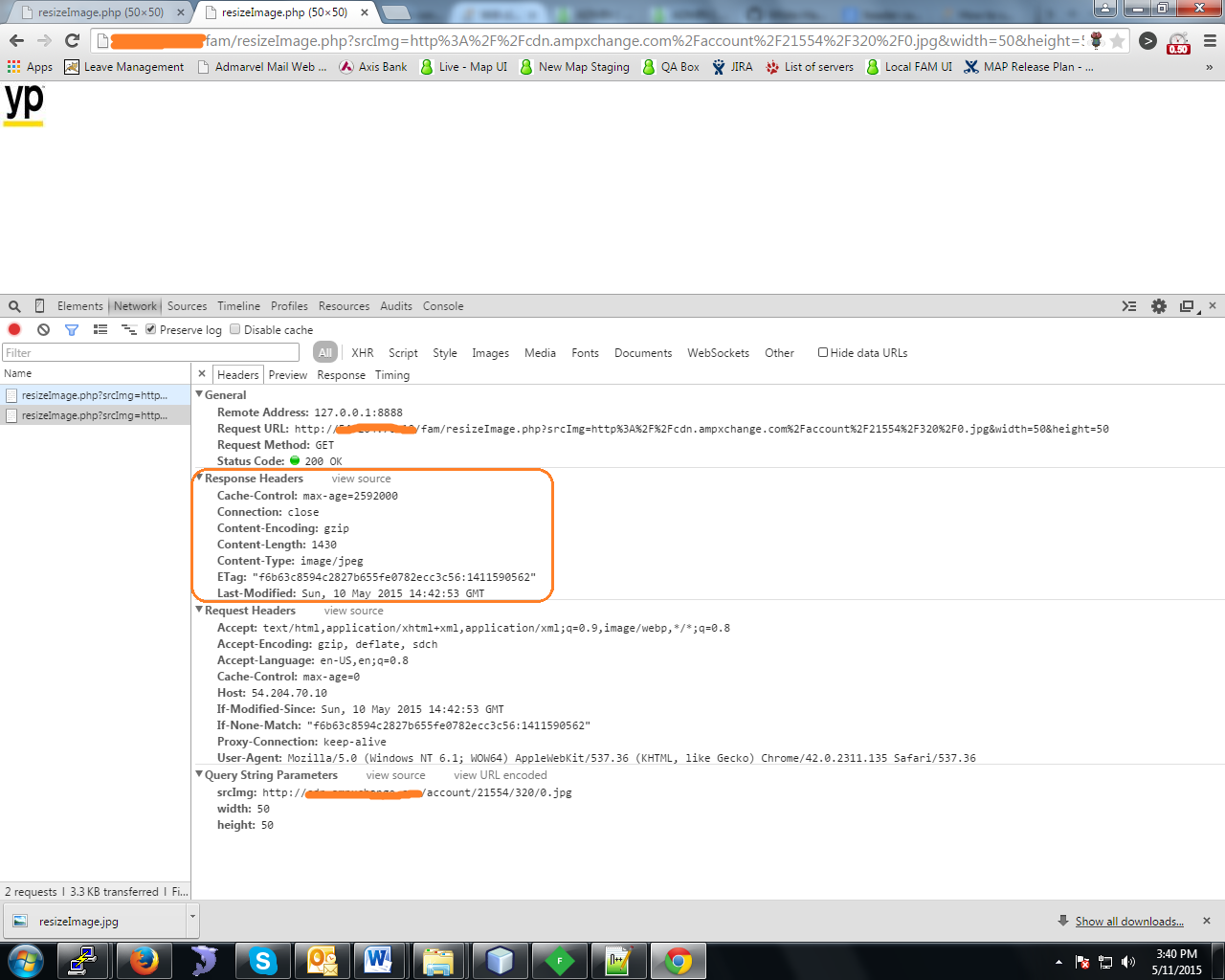Go forward using the browser forward arrow
The height and width of the screenshot is (980, 1225).
44,40
